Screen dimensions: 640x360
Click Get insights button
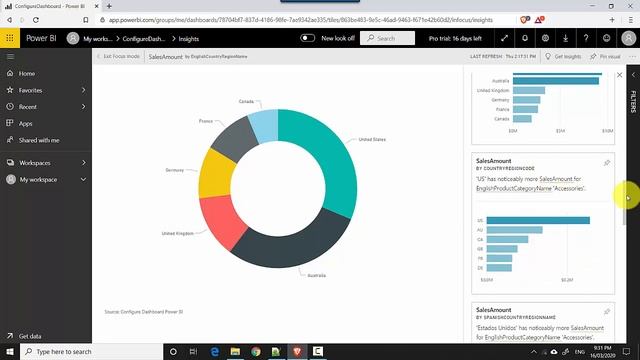[563, 56]
